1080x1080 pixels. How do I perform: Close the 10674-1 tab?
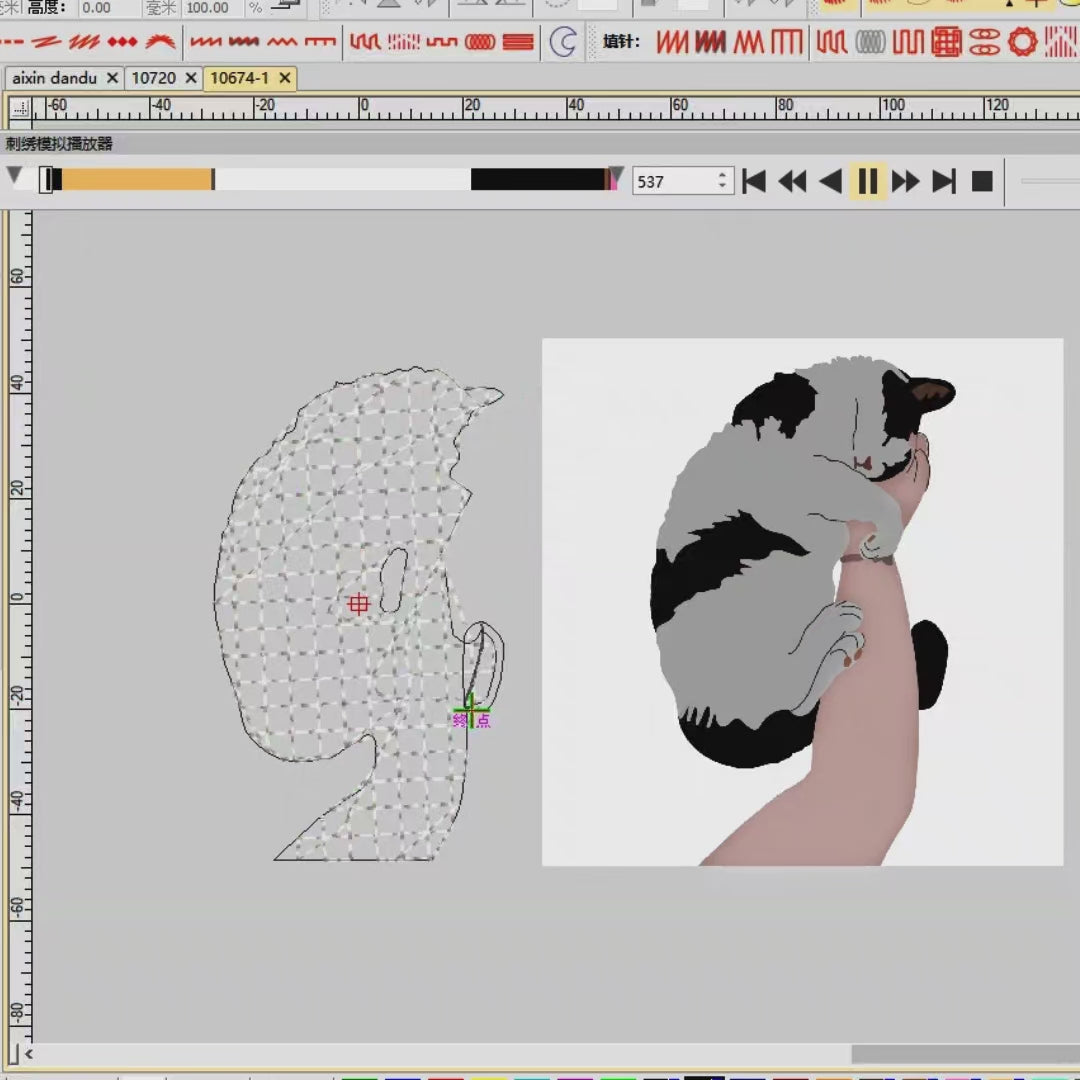click(285, 78)
